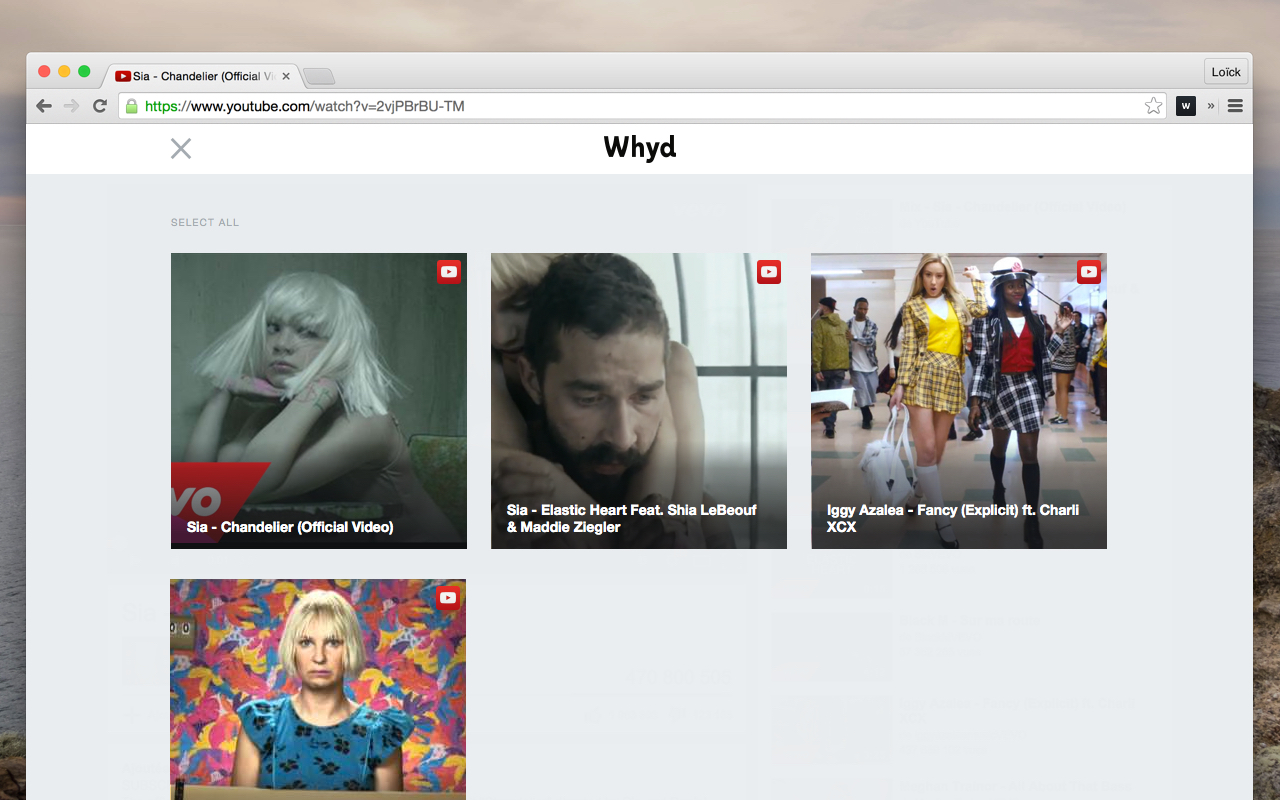Open the Whyd extension icon in toolbar
Image resolution: width=1280 pixels, height=800 pixels.
click(1186, 106)
